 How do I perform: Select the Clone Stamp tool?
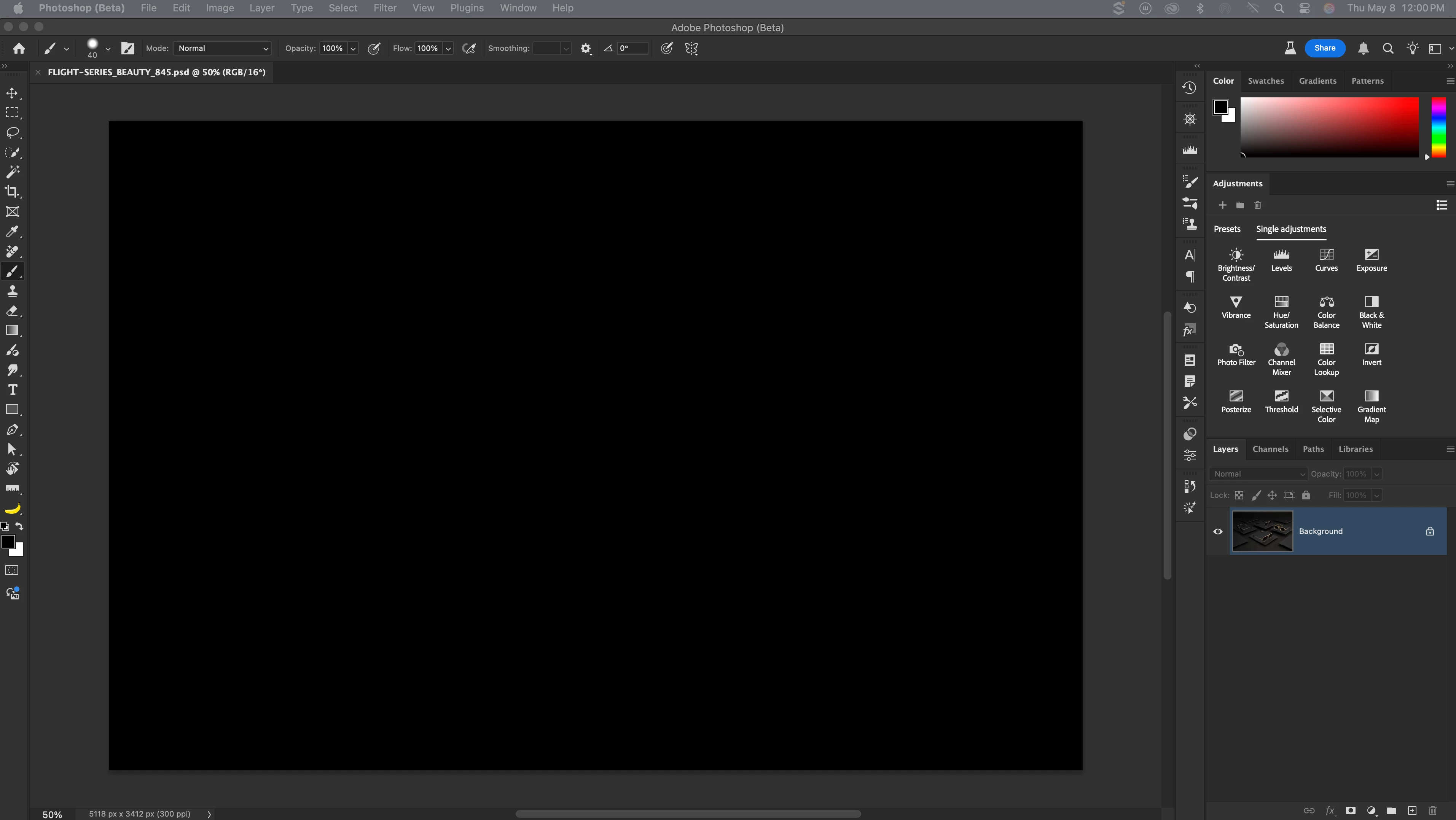coord(12,291)
